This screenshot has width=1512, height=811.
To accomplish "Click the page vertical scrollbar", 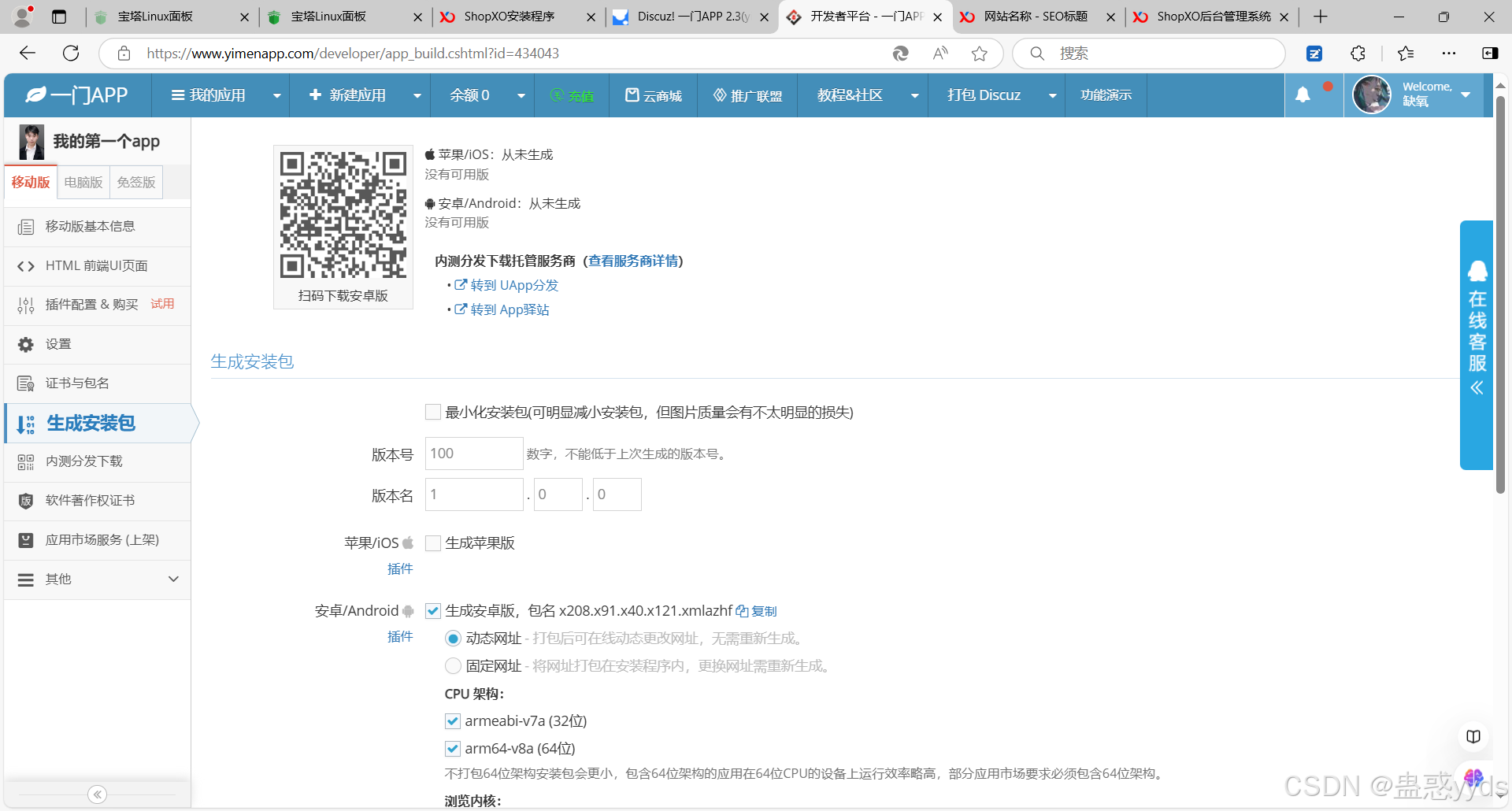I will 1501,295.
